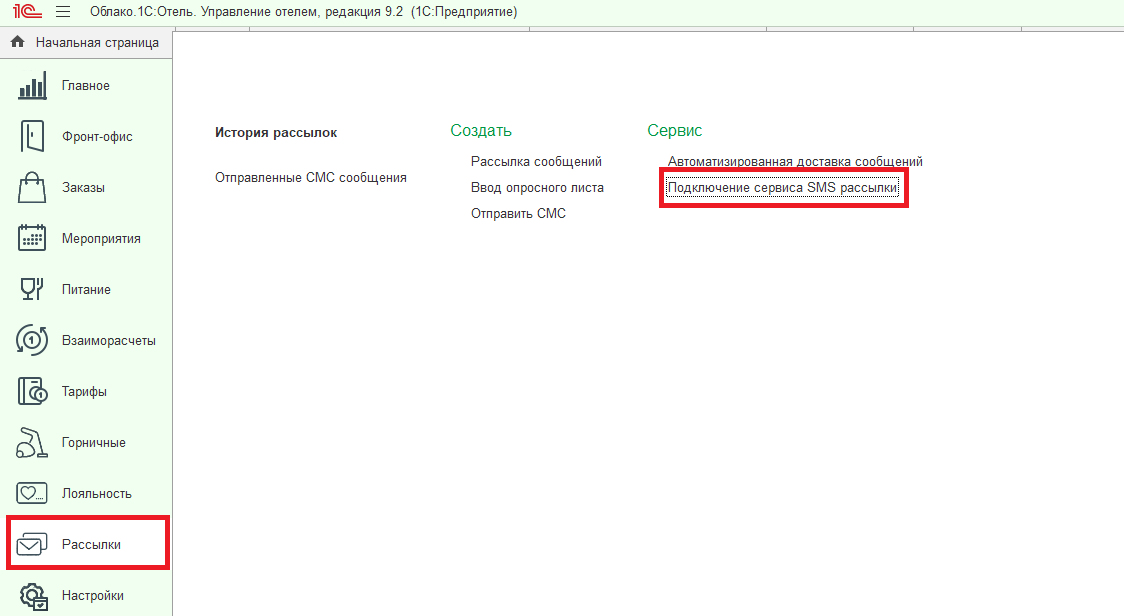
Task: Switch to the Мероприятия section
Action: [101, 238]
